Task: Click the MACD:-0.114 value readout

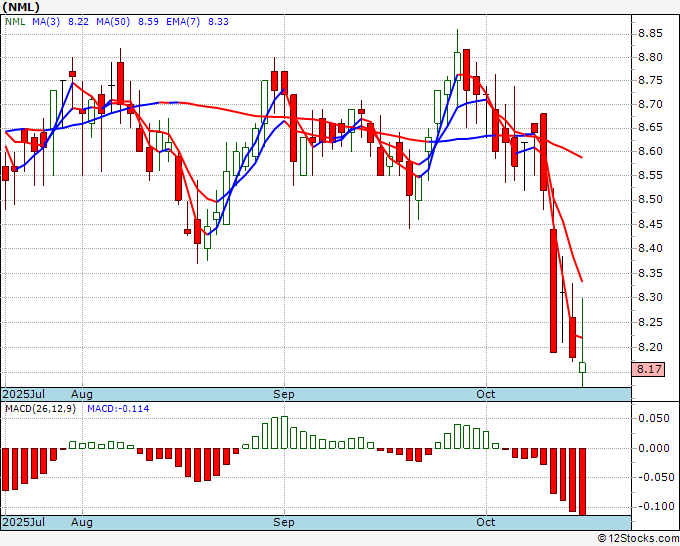Action: (118, 409)
